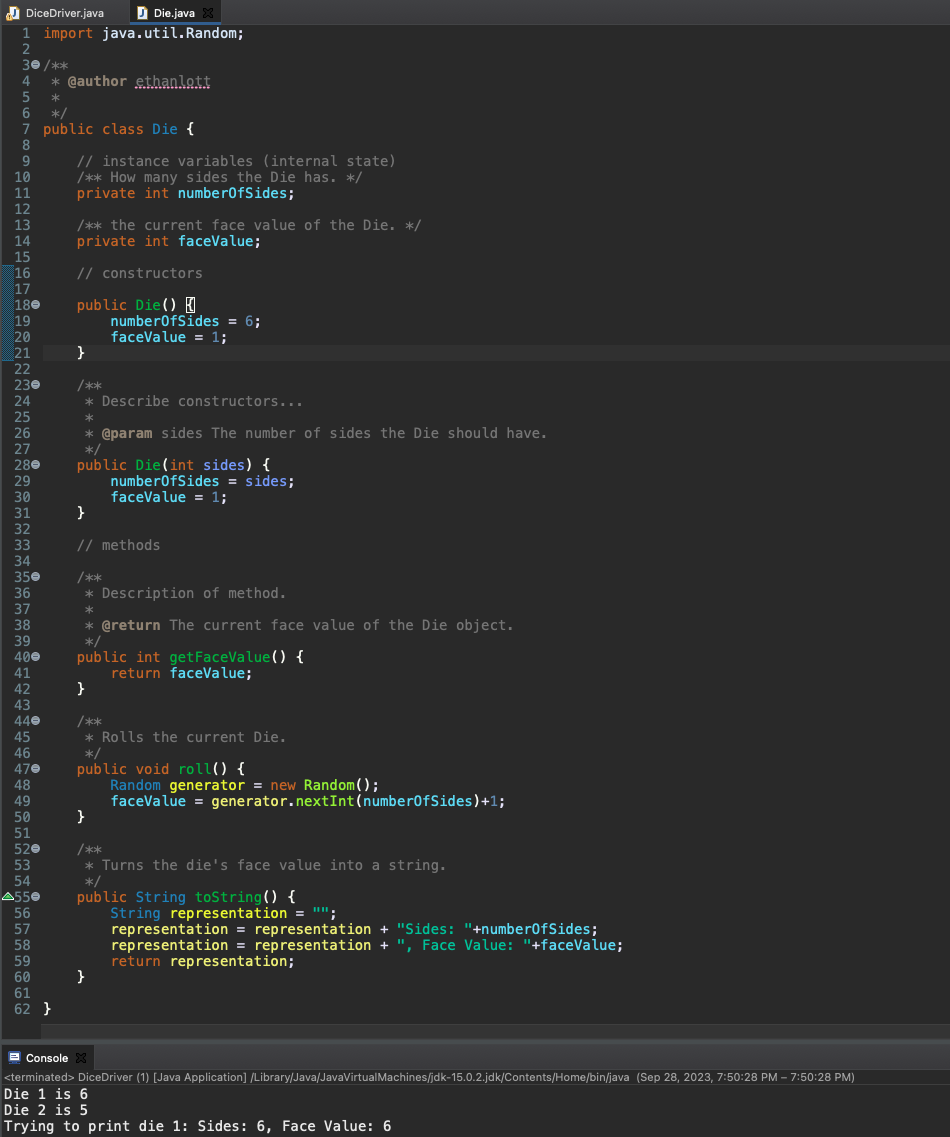
Task: Collapse the roll method fold marker
Action: click(33, 768)
